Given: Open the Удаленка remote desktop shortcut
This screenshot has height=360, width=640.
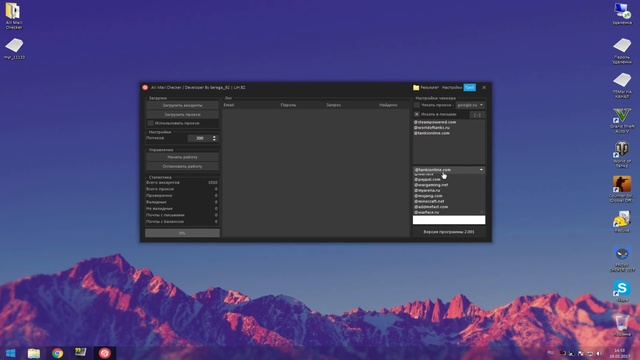Looking at the screenshot, I should point(622,13).
